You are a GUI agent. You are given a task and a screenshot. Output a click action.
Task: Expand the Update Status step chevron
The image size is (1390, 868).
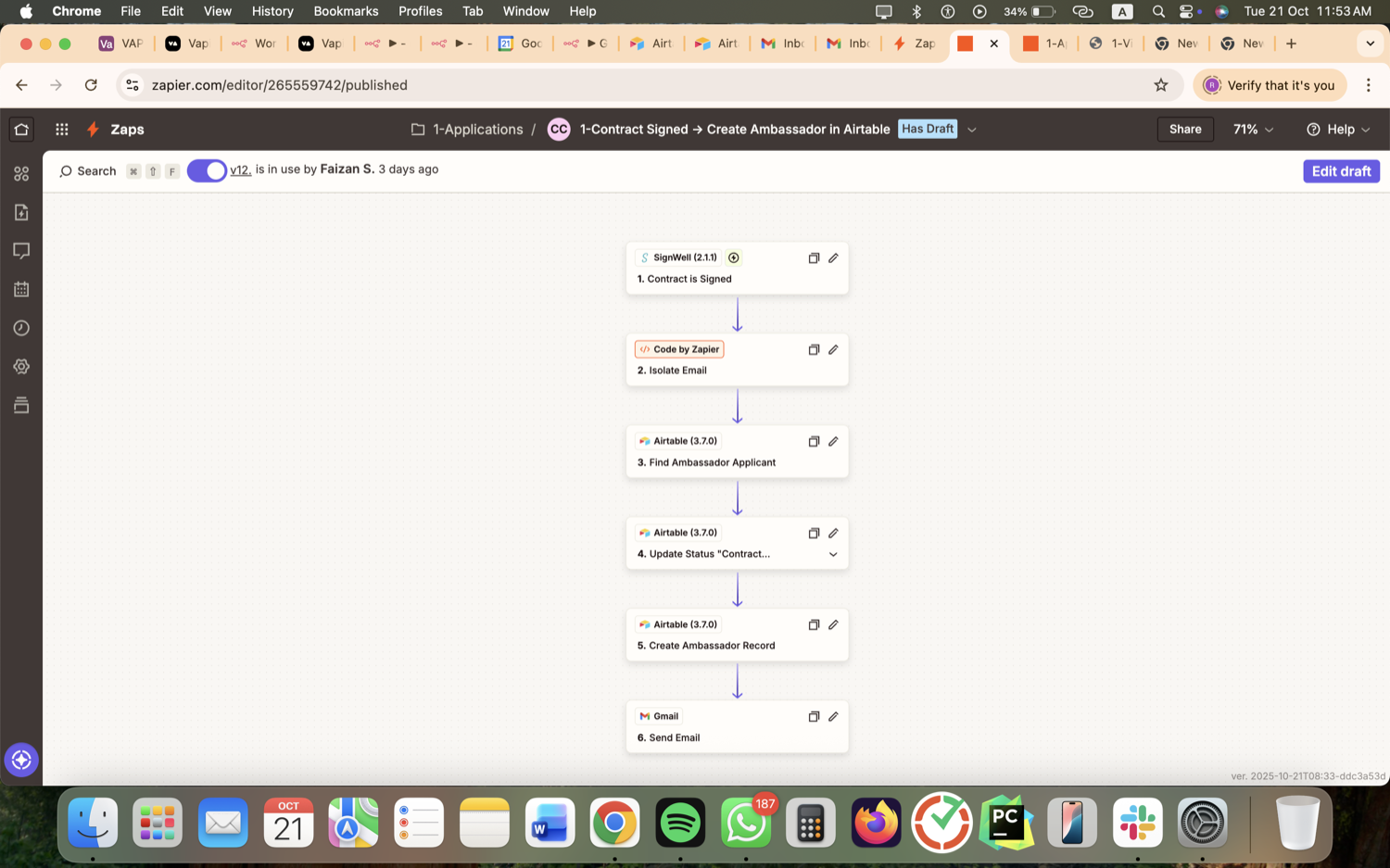(833, 554)
